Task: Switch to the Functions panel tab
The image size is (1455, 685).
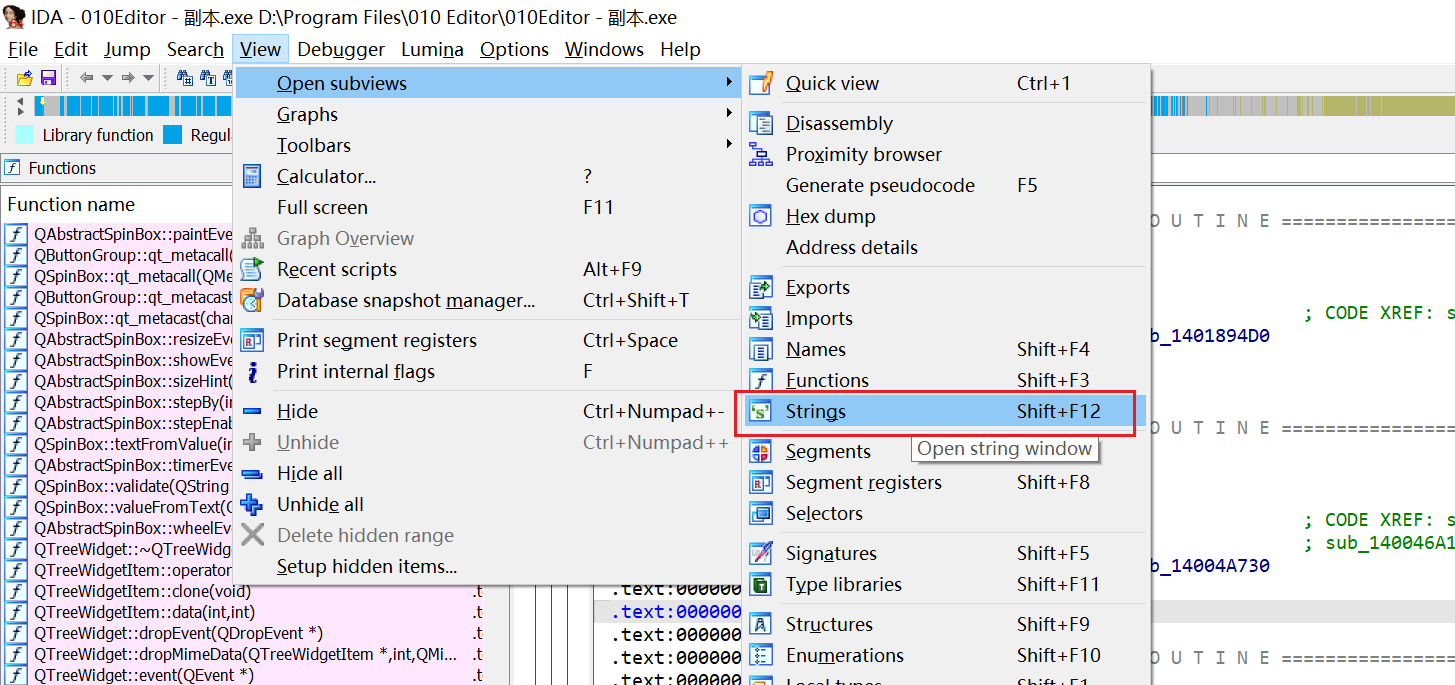Action: pyautogui.click(x=62, y=168)
